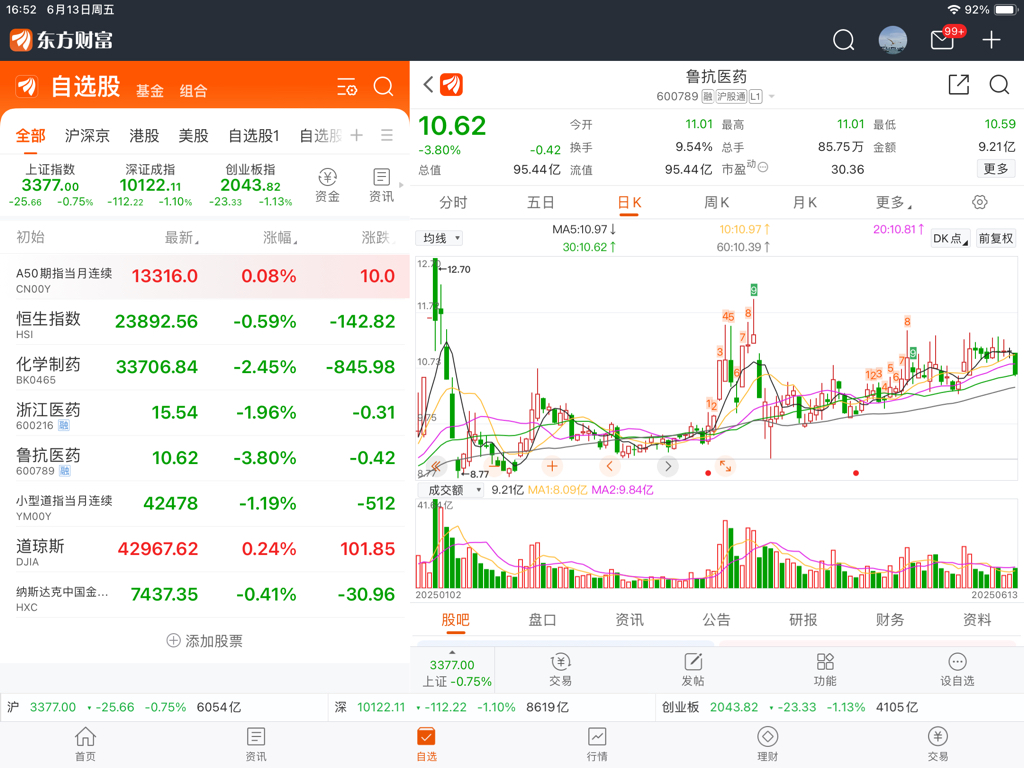Image resolution: width=1024 pixels, height=768 pixels.
Task: Open the user profile avatar
Action: (892, 40)
